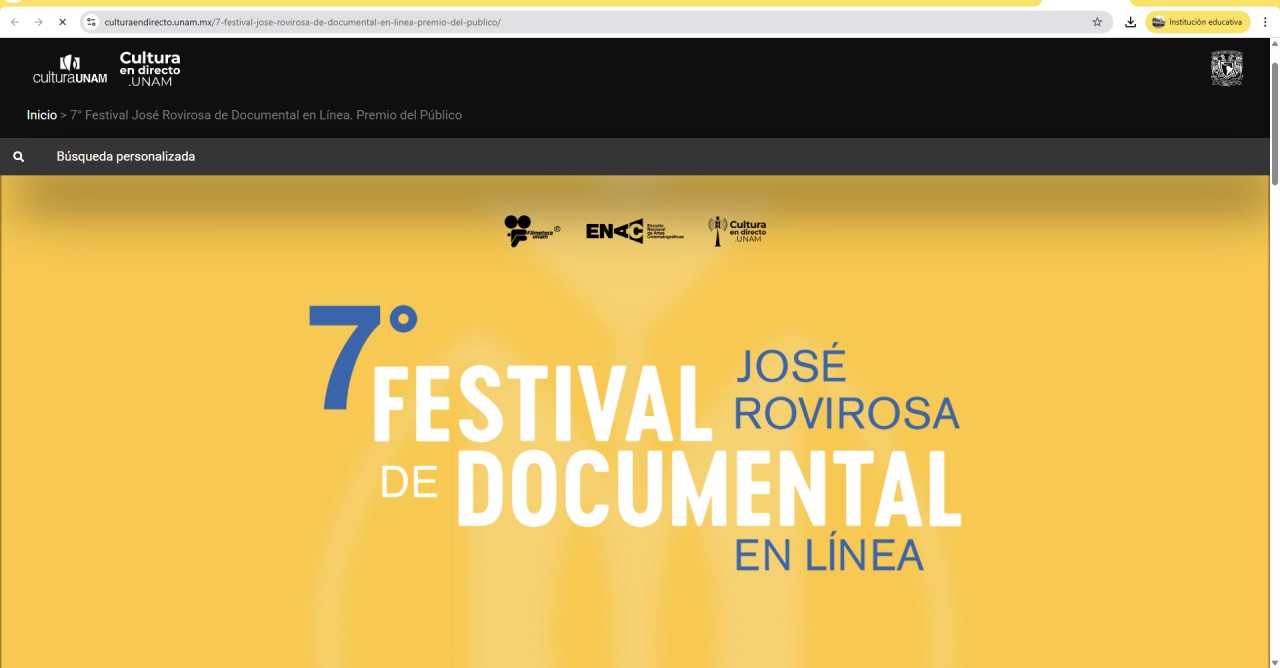Focus the culturaendirecto.unam.mx address bar
The image size is (1280, 668).
500,22
